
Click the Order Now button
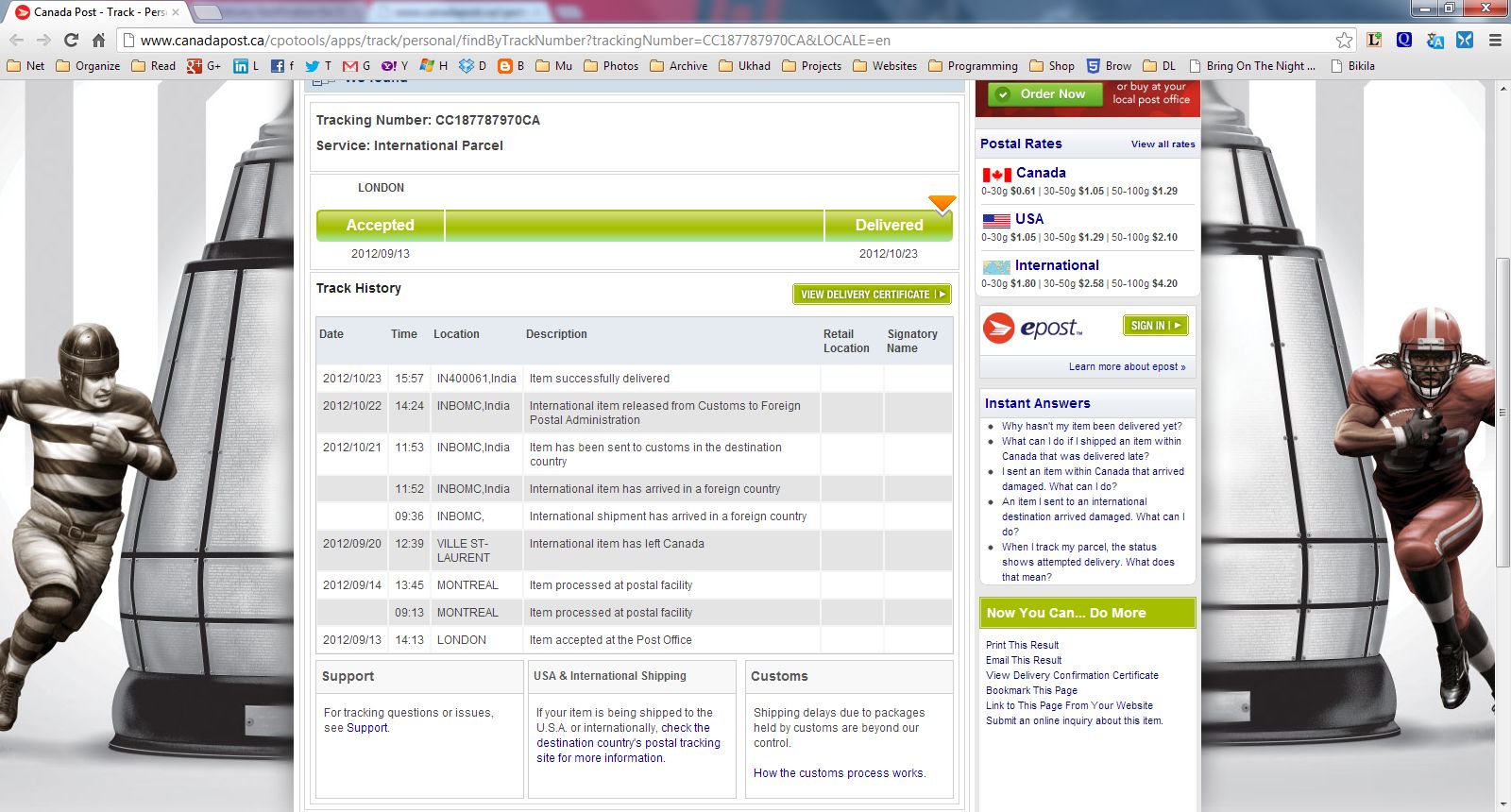(x=1044, y=93)
